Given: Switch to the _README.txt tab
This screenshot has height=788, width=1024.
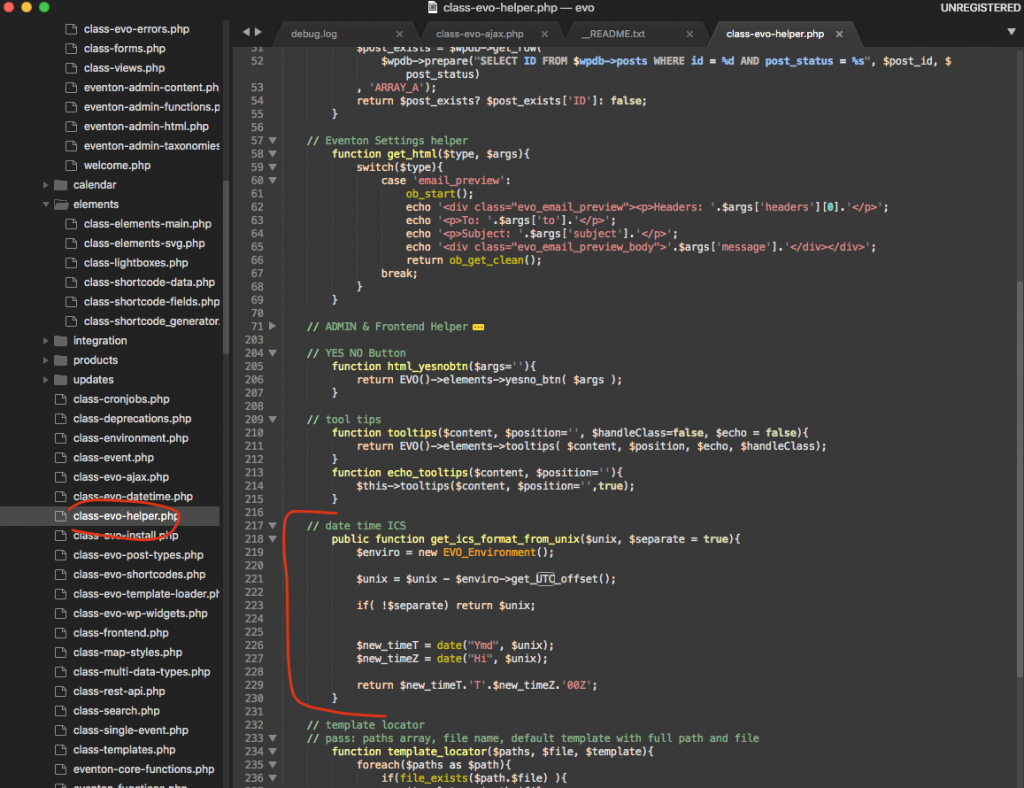Looking at the screenshot, I should pyautogui.click(x=613, y=34).
